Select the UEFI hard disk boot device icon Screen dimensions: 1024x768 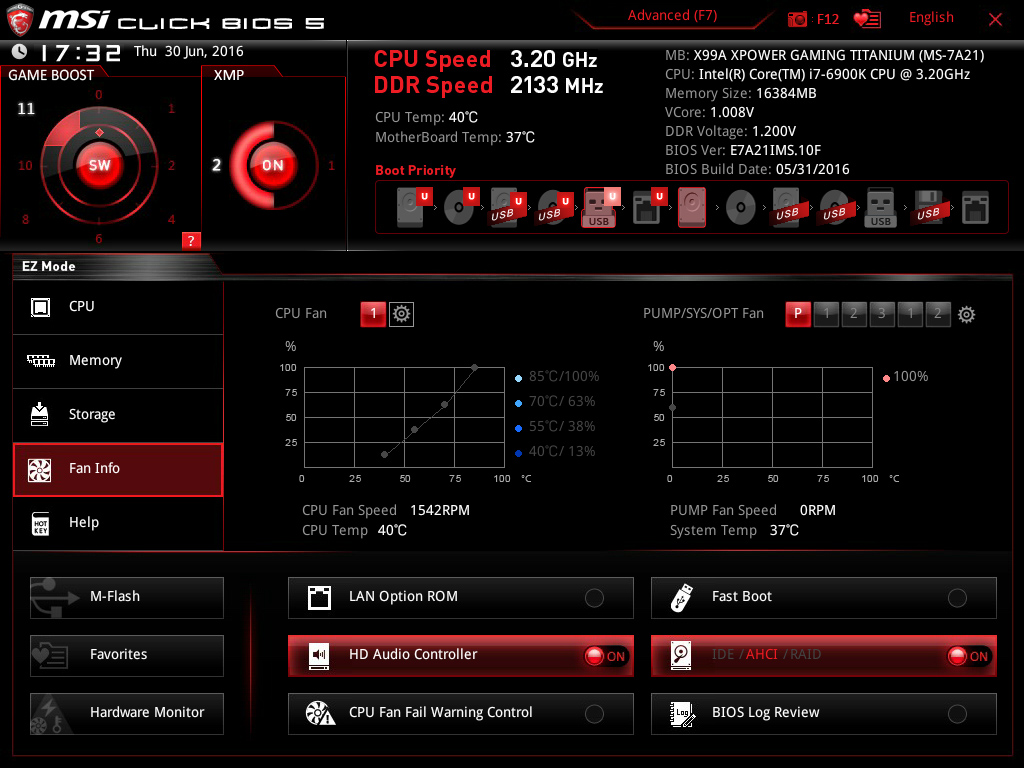pos(414,207)
